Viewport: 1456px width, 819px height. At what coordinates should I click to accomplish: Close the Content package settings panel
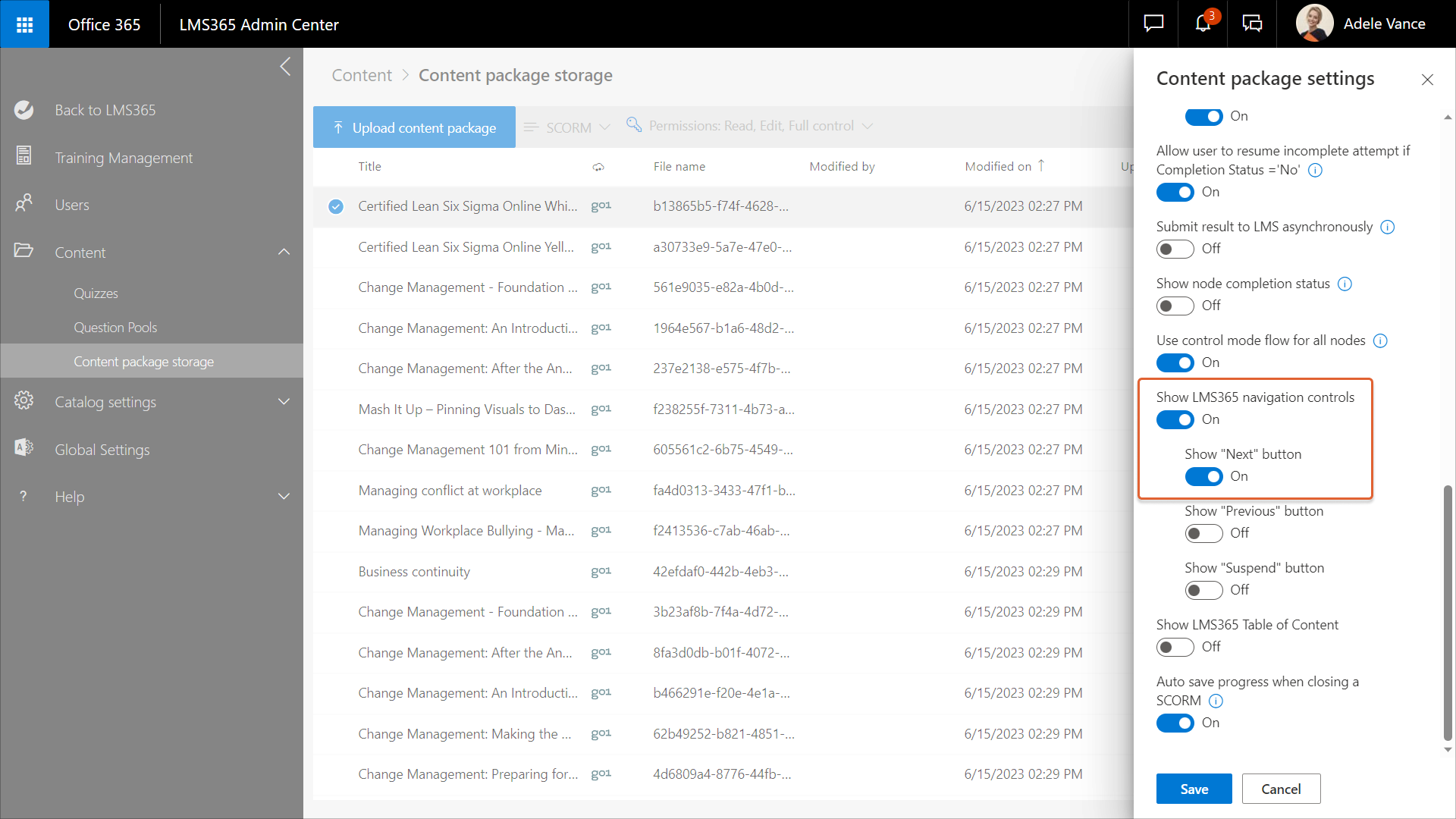pyautogui.click(x=1427, y=80)
